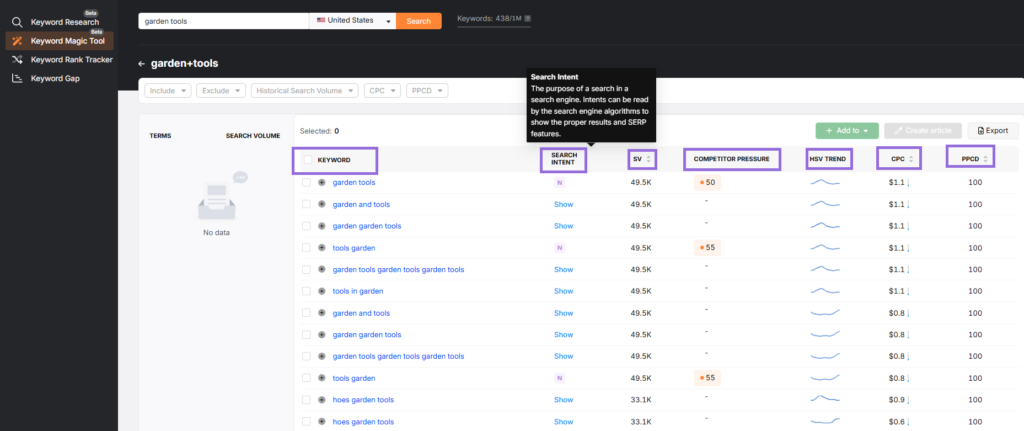The width and height of the screenshot is (1024, 431).
Task: Open the PPCD filter dropdown
Action: click(x=427, y=91)
